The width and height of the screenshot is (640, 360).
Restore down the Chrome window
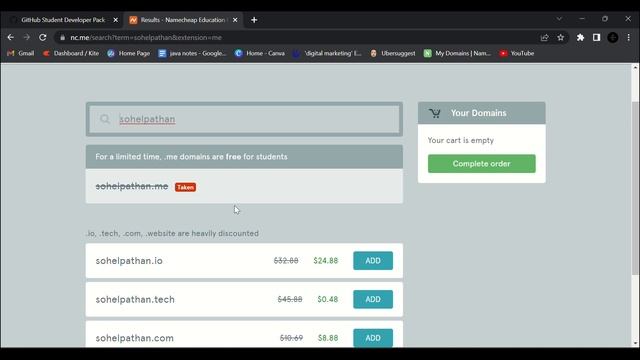(x=605, y=19)
